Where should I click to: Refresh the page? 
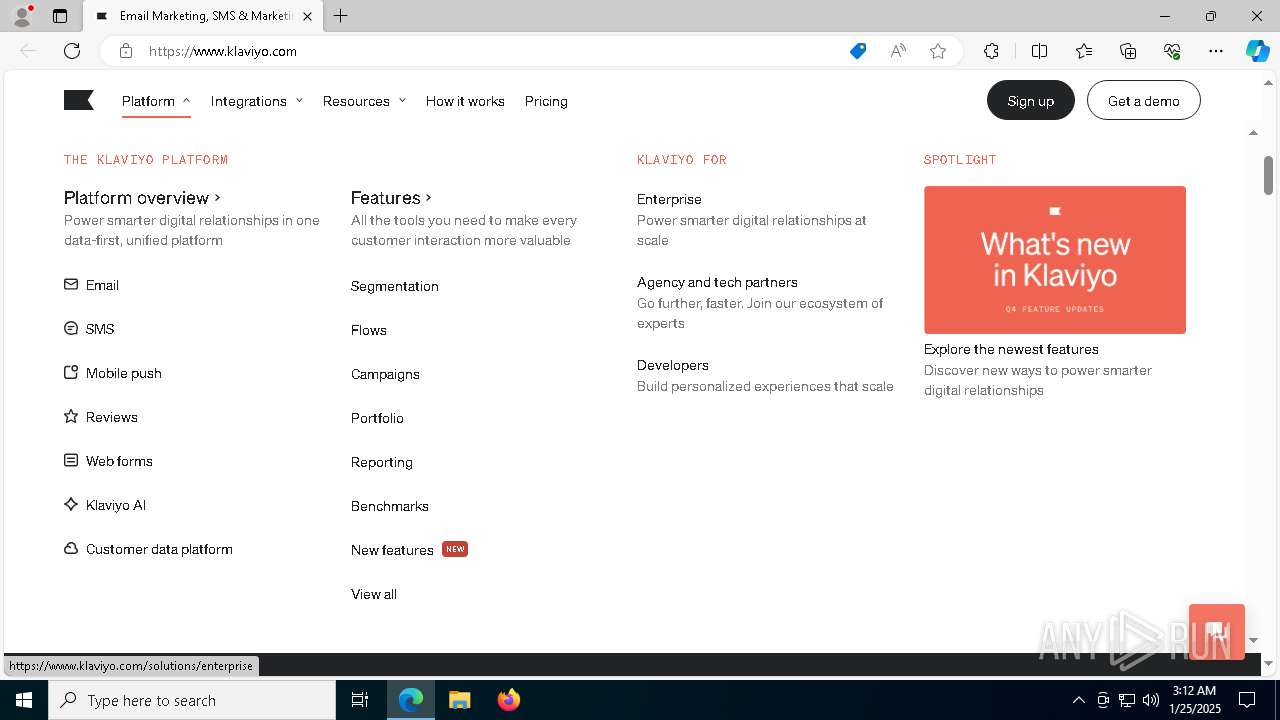pos(72,51)
